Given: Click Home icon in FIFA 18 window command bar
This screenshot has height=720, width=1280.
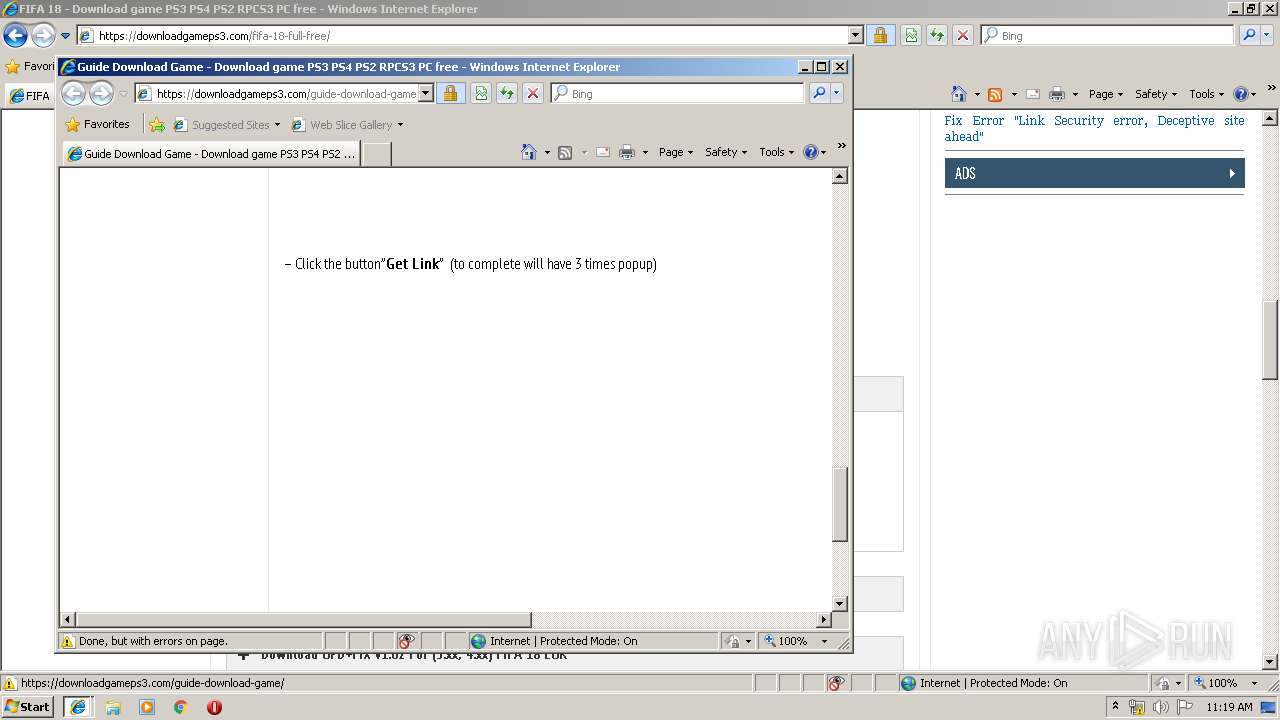Looking at the screenshot, I should [959, 94].
